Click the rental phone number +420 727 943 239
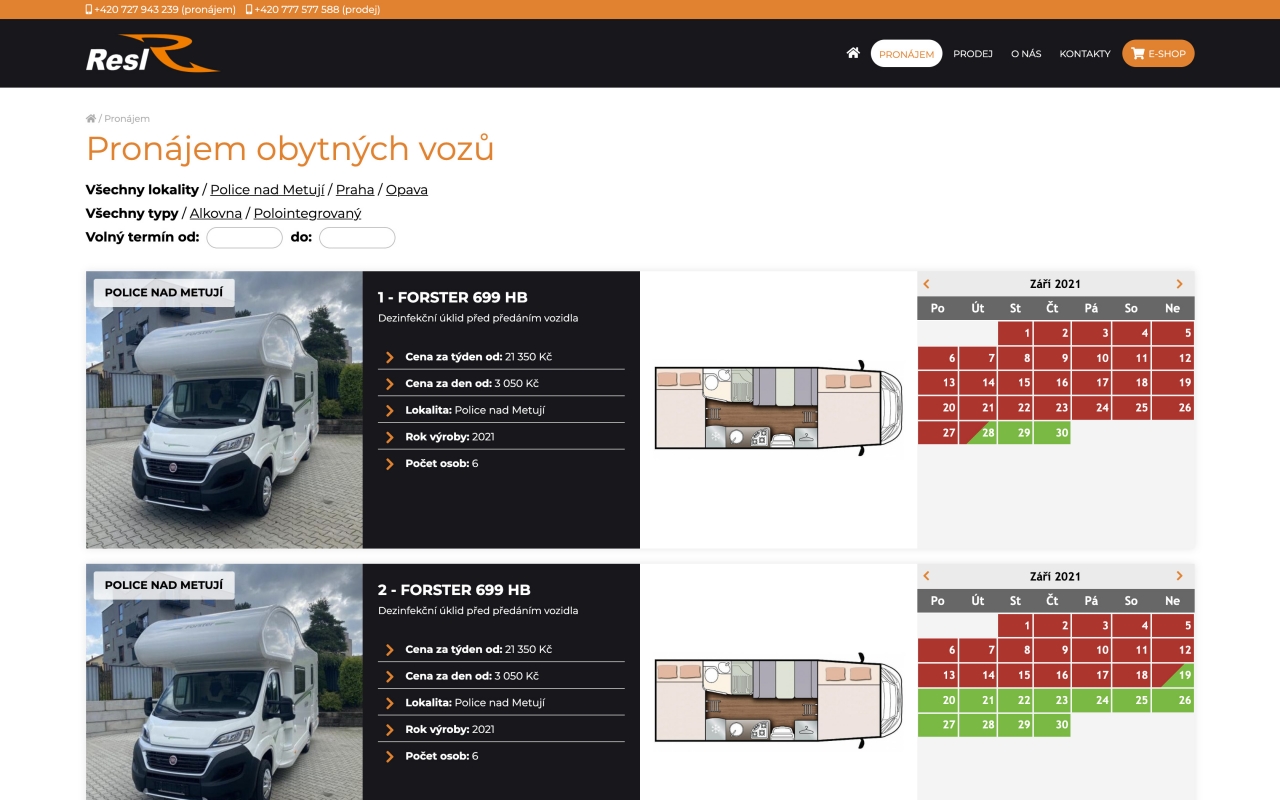 click(x=161, y=9)
